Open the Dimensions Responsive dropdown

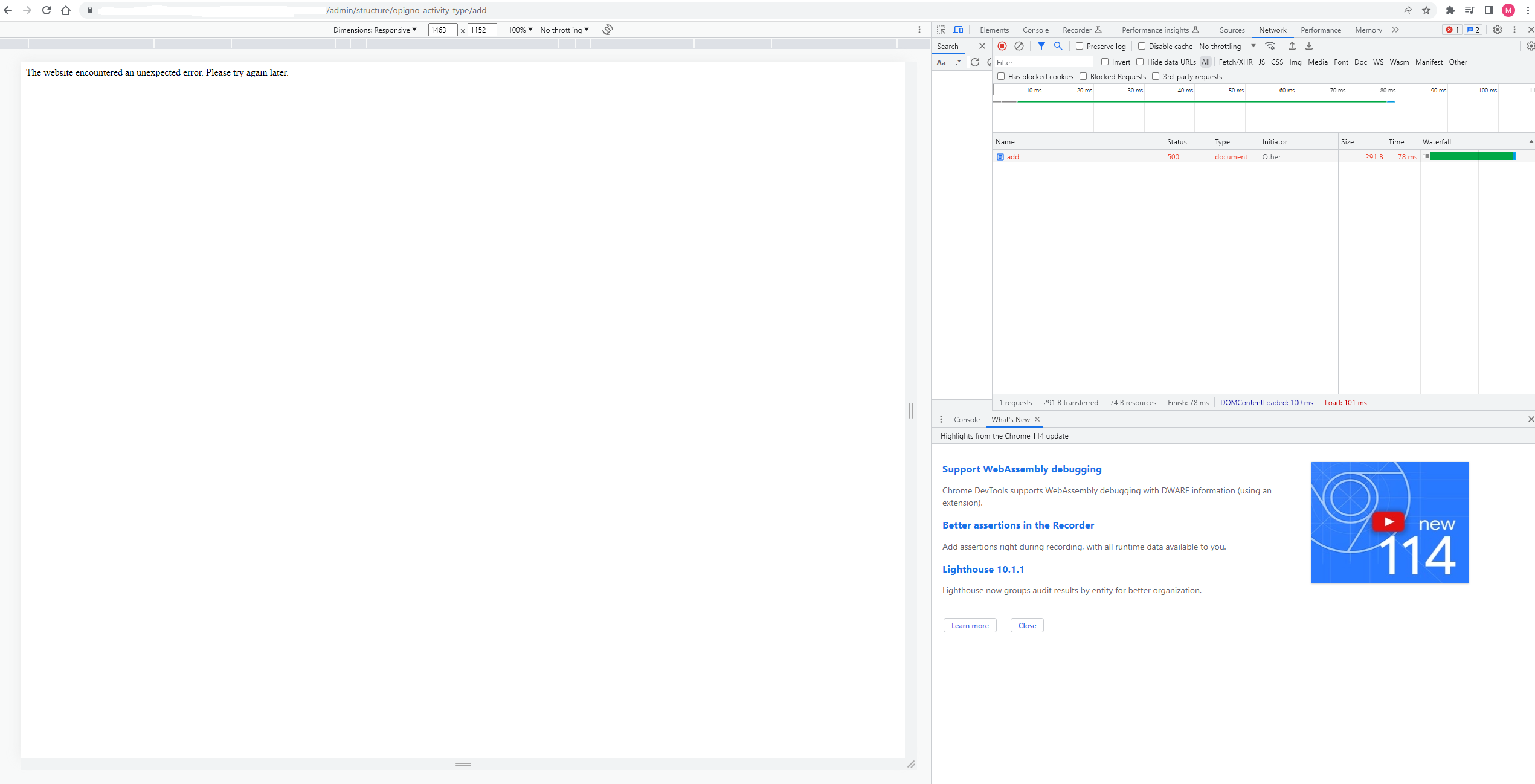coord(375,30)
